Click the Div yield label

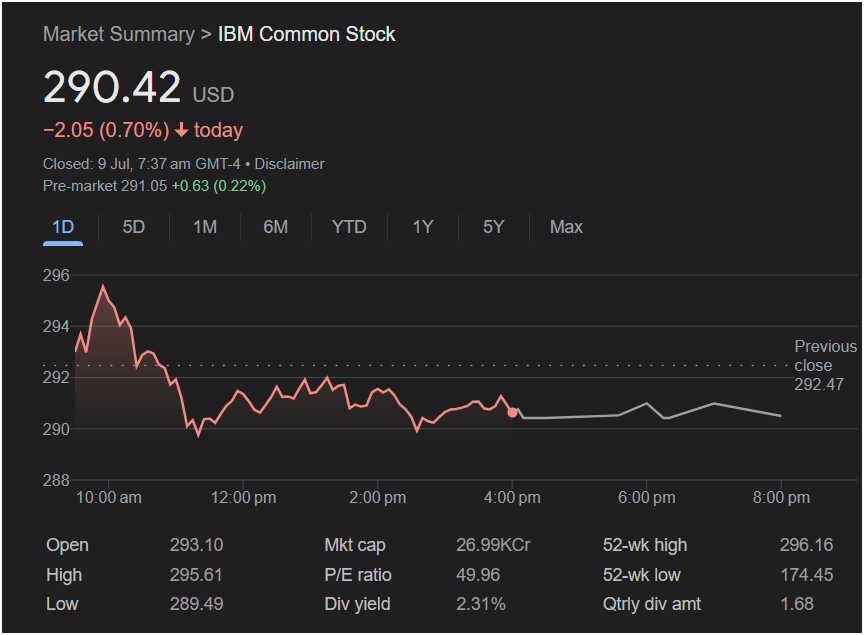coord(358,604)
